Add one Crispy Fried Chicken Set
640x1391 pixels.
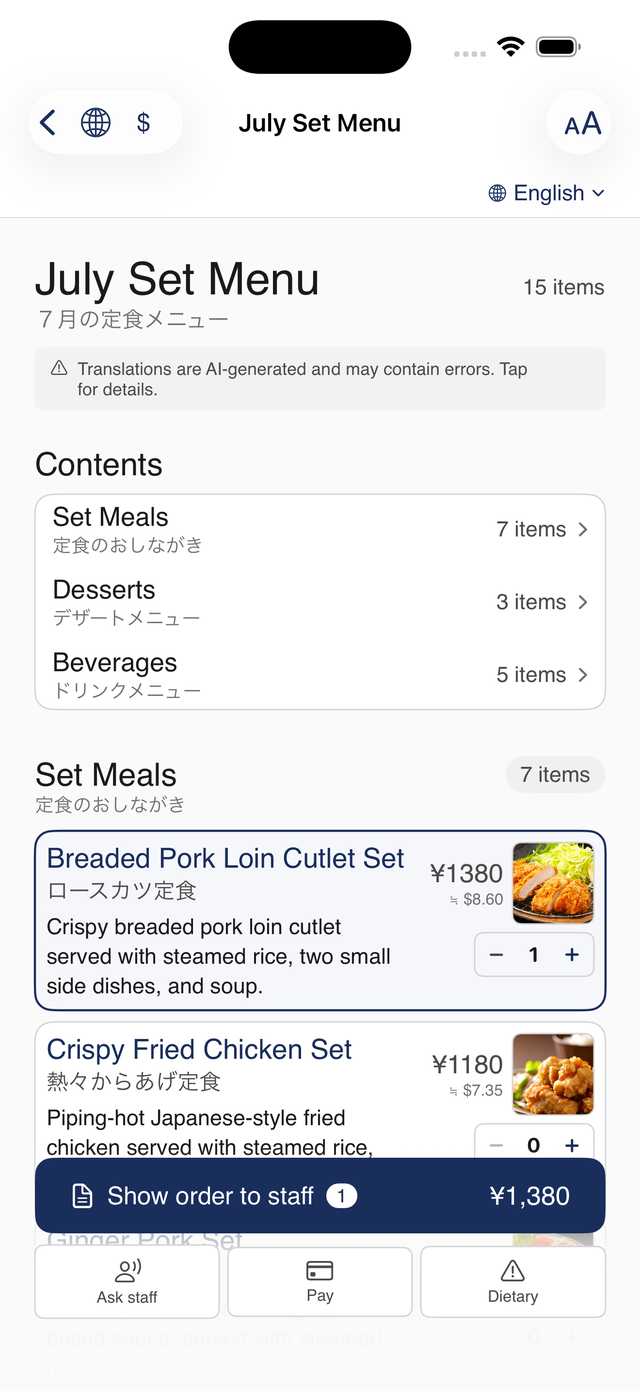(572, 1145)
